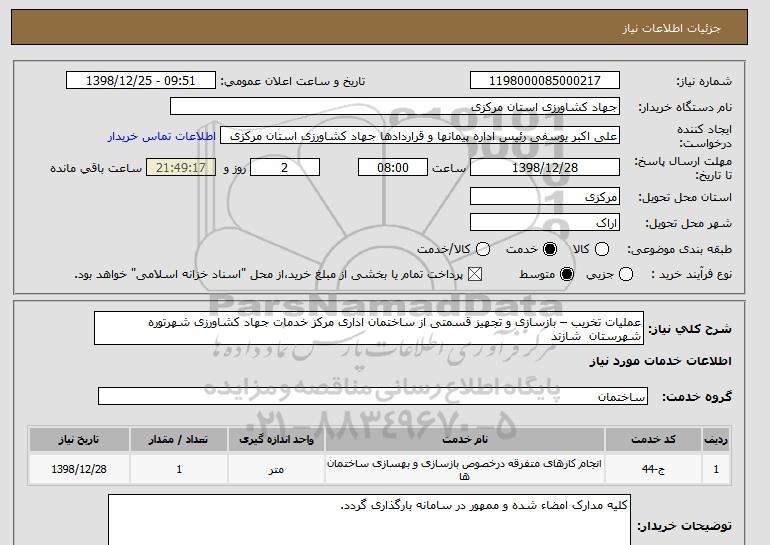
Task: Click the delivery city field اراک
Action: pyautogui.click(x=545, y=222)
